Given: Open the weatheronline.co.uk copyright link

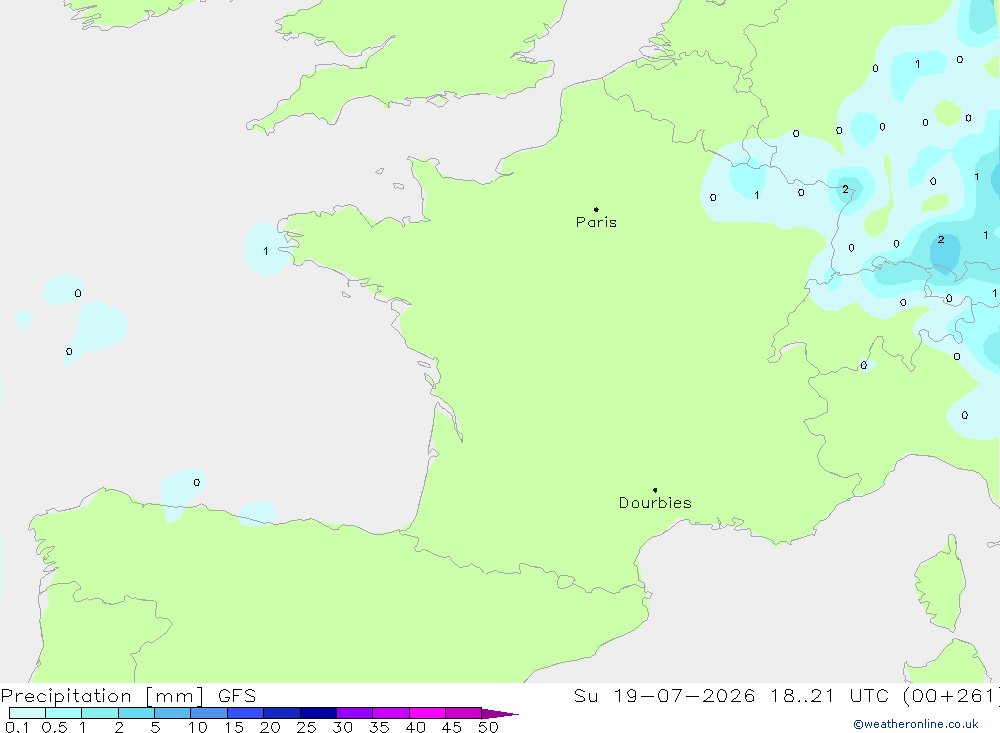Looking at the screenshot, I should (916, 724).
